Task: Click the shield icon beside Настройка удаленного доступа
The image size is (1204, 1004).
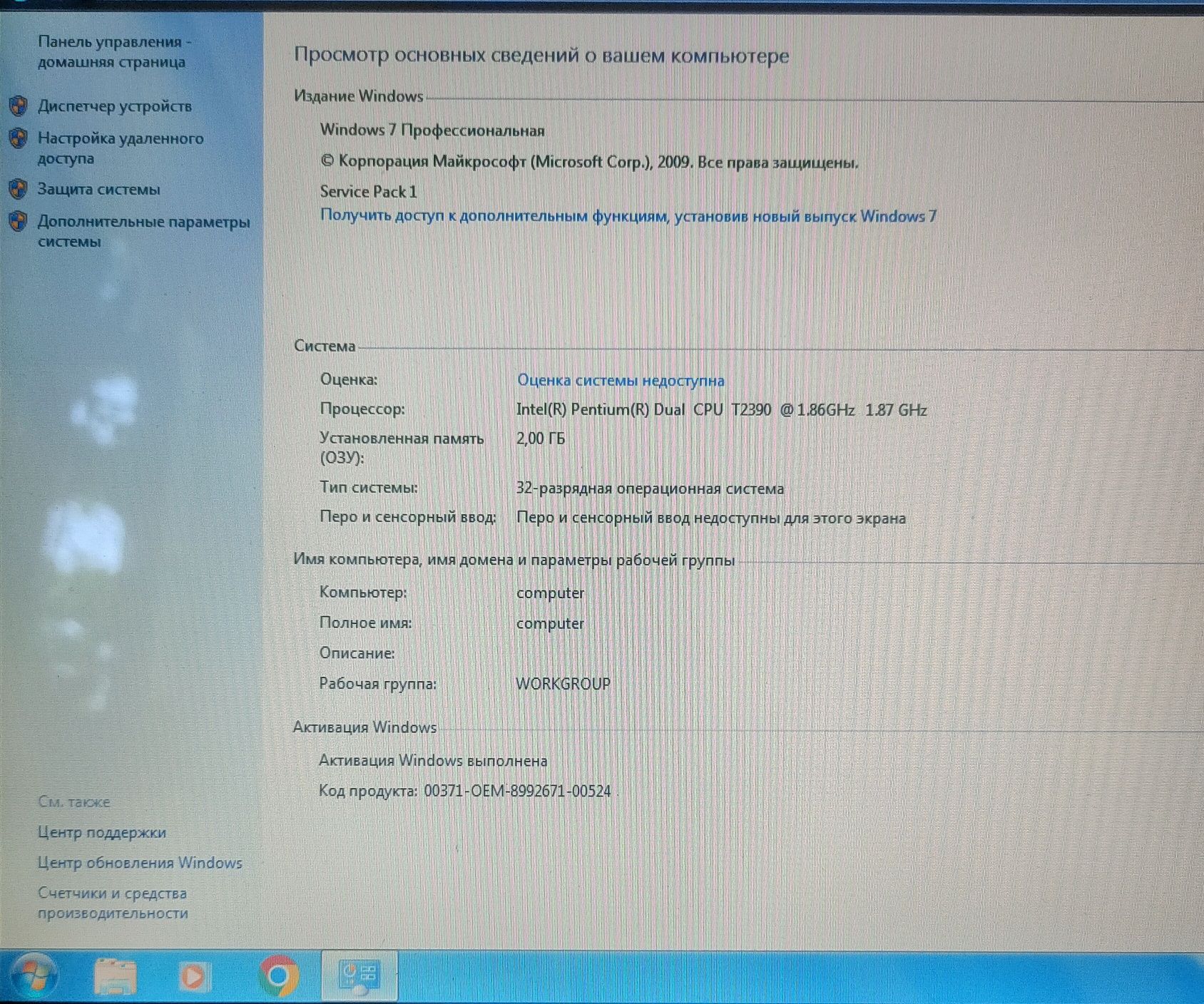Action: click(x=19, y=138)
